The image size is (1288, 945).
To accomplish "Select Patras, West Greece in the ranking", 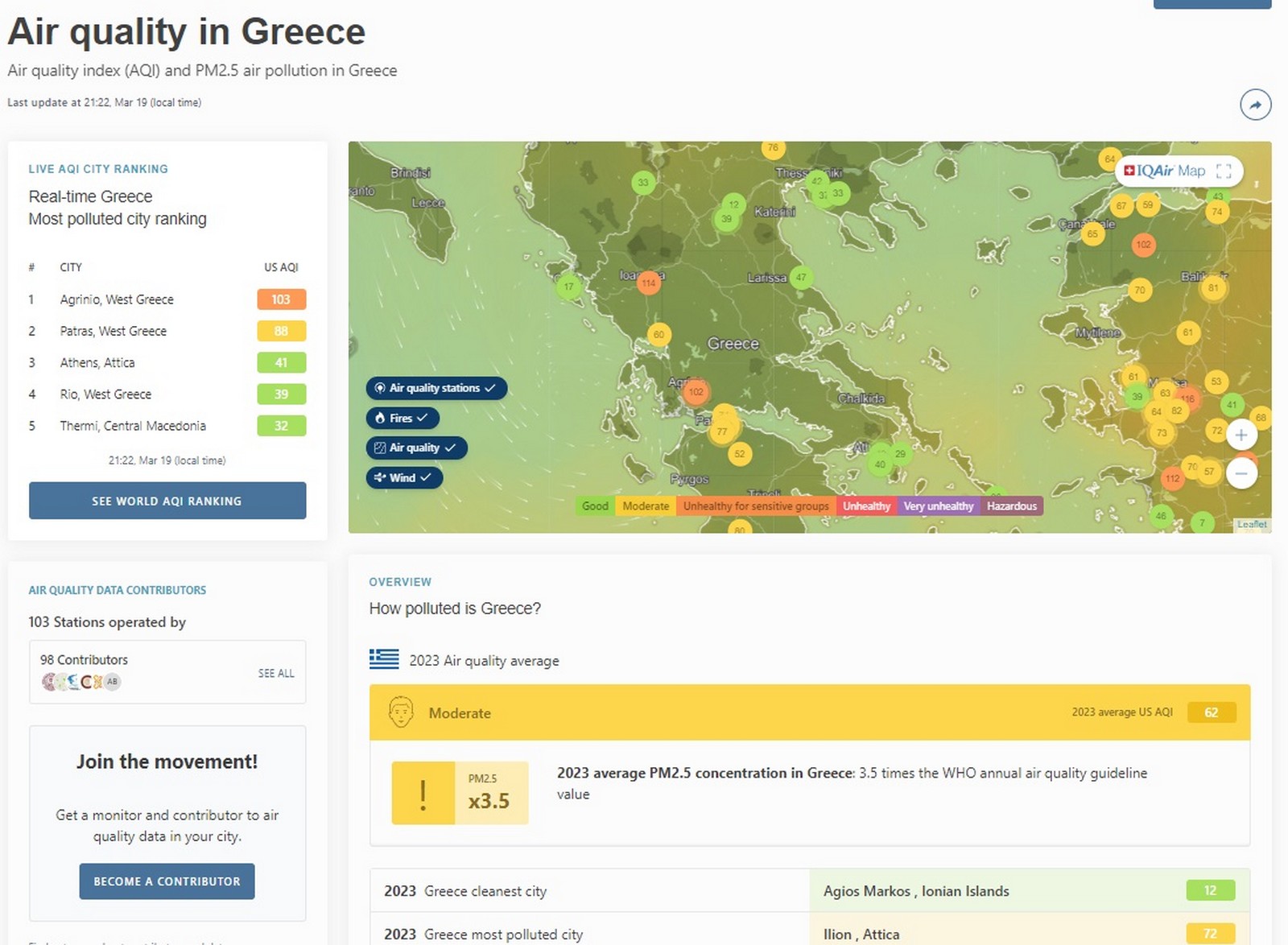I will point(114,331).
